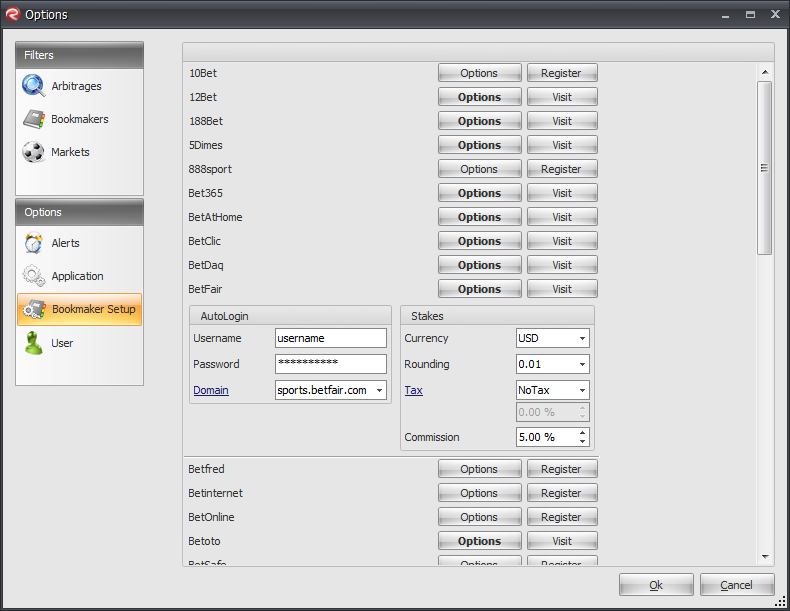This screenshot has height=611, width=790.
Task: Open Arbitrages filter via magnifier icon
Action: coord(33,86)
